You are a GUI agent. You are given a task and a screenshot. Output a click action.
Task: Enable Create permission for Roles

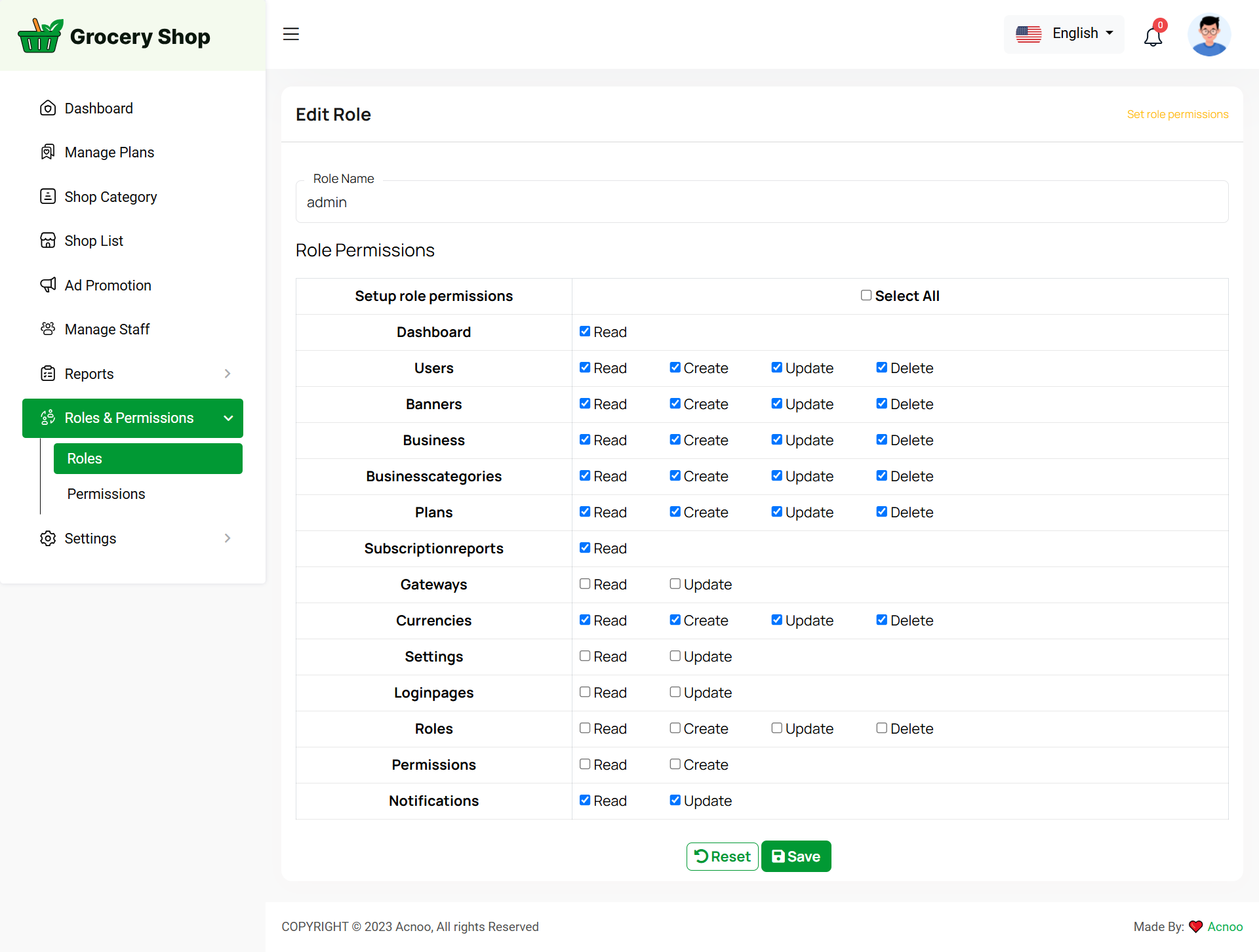[x=675, y=728]
